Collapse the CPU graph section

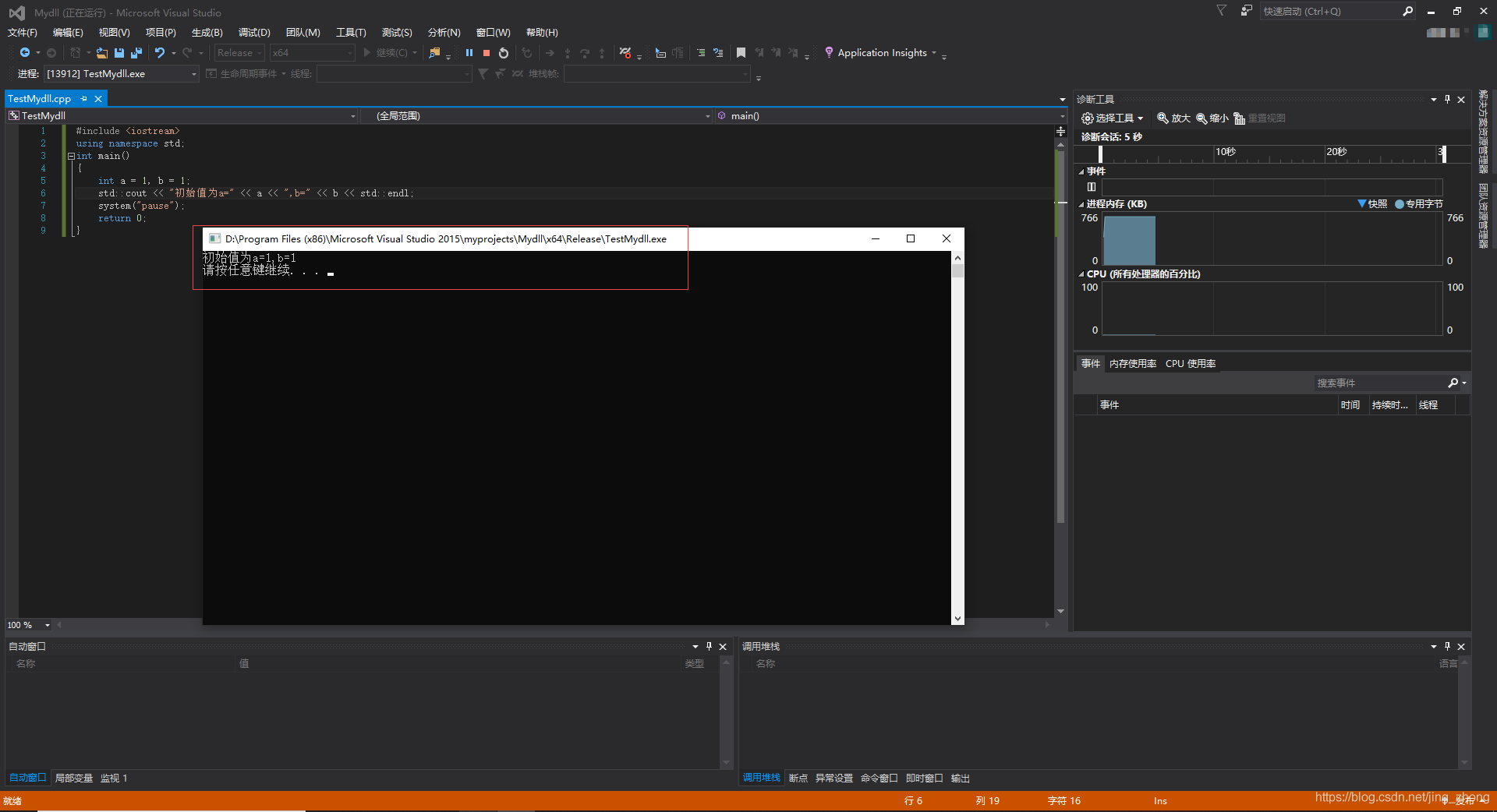click(1081, 274)
